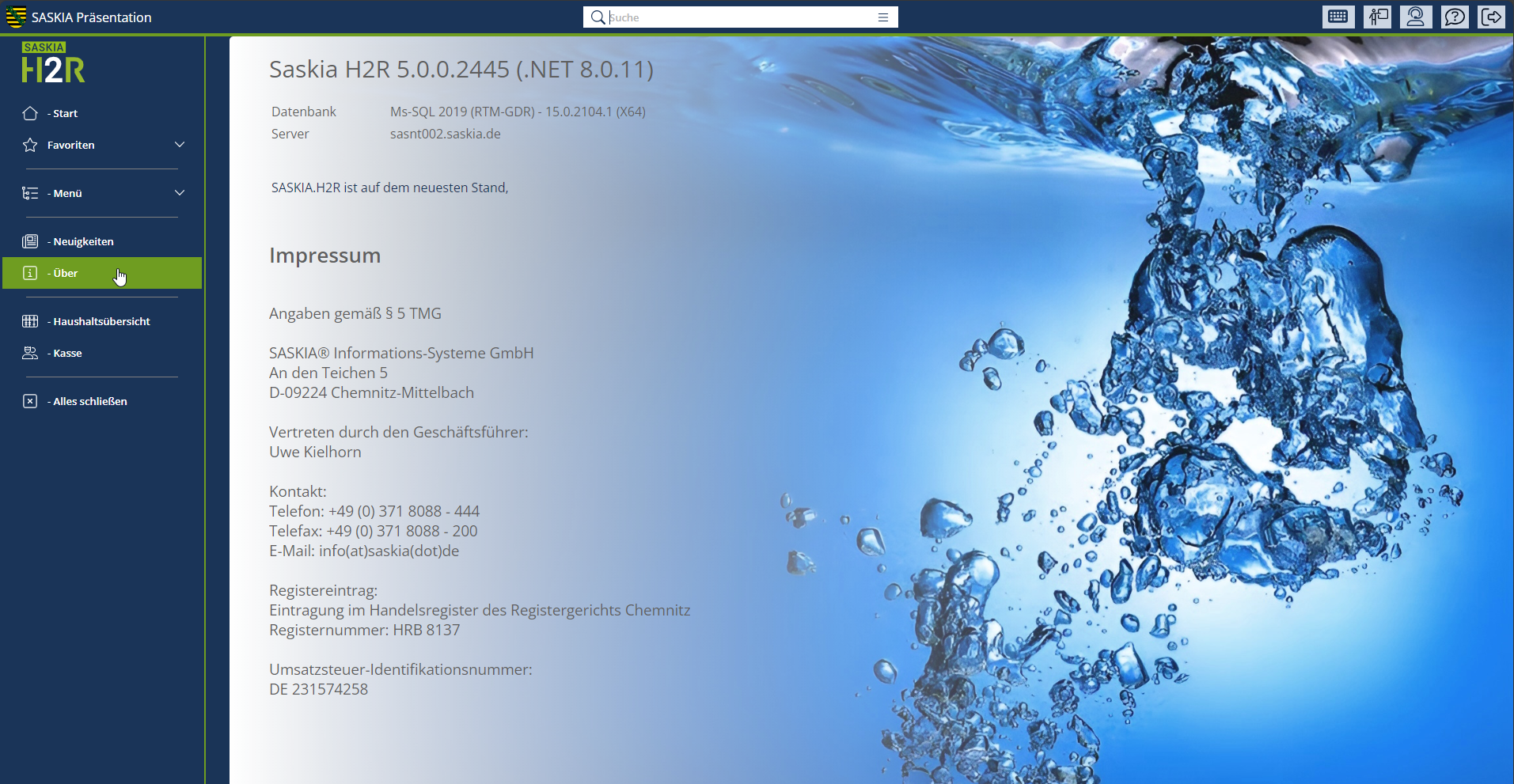Viewport: 1514px width, 784px height.
Task: Click the SASKIA H2R logo
Action: 53,63
